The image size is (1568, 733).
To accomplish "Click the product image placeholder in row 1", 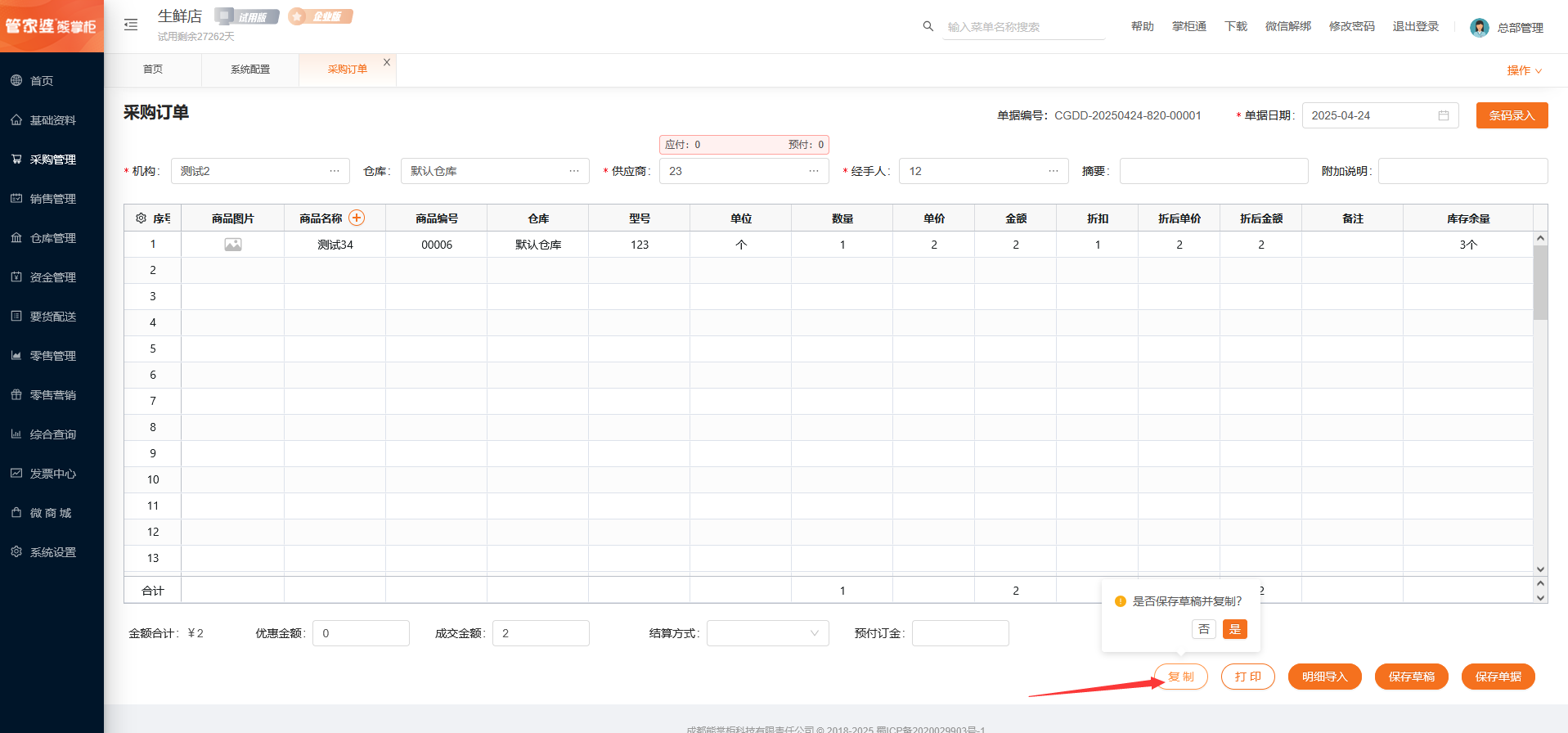I will pyautogui.click(x=233, y=245).
